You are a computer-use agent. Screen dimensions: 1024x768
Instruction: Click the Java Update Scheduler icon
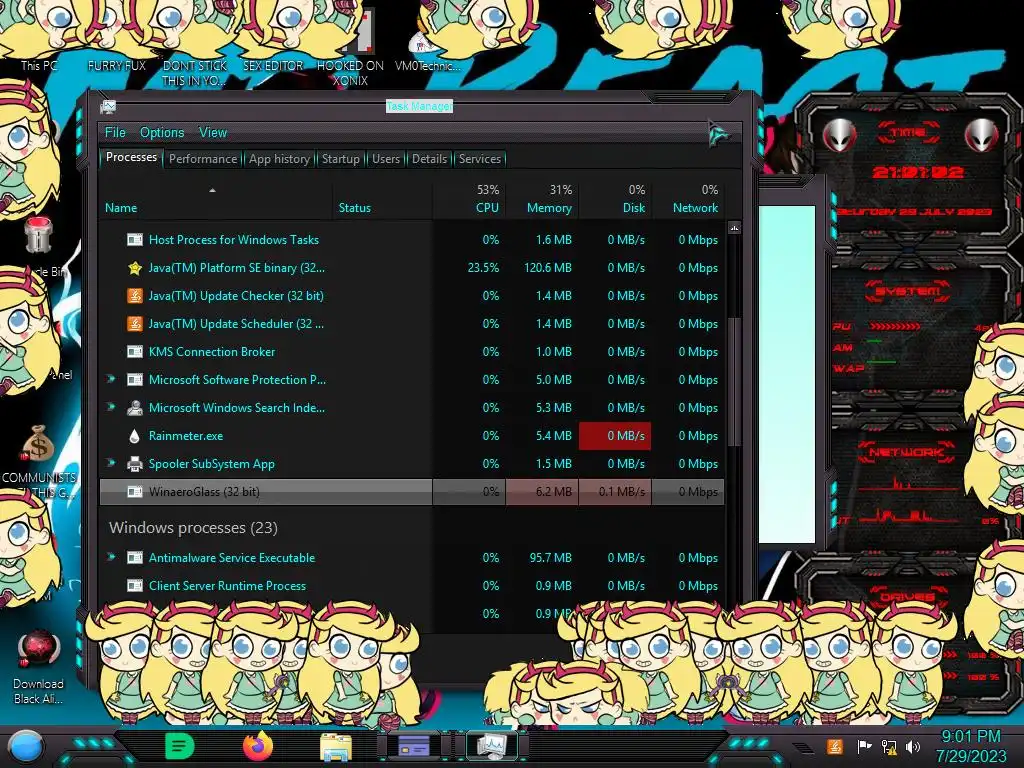135,324
